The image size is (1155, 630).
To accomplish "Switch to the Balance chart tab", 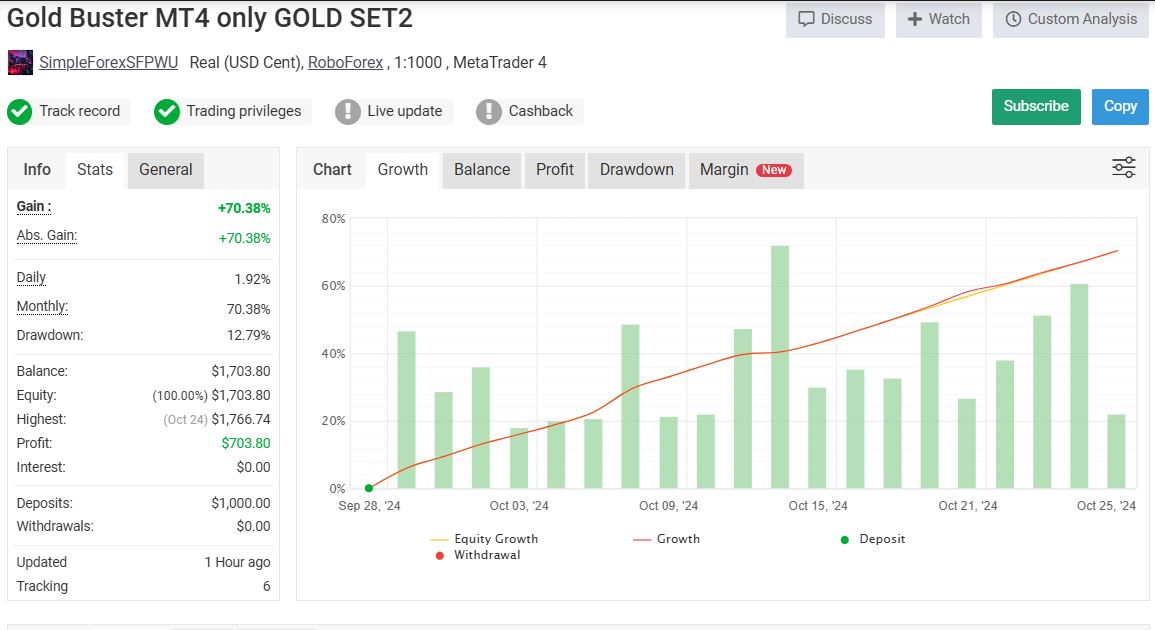I will (481, 170).
